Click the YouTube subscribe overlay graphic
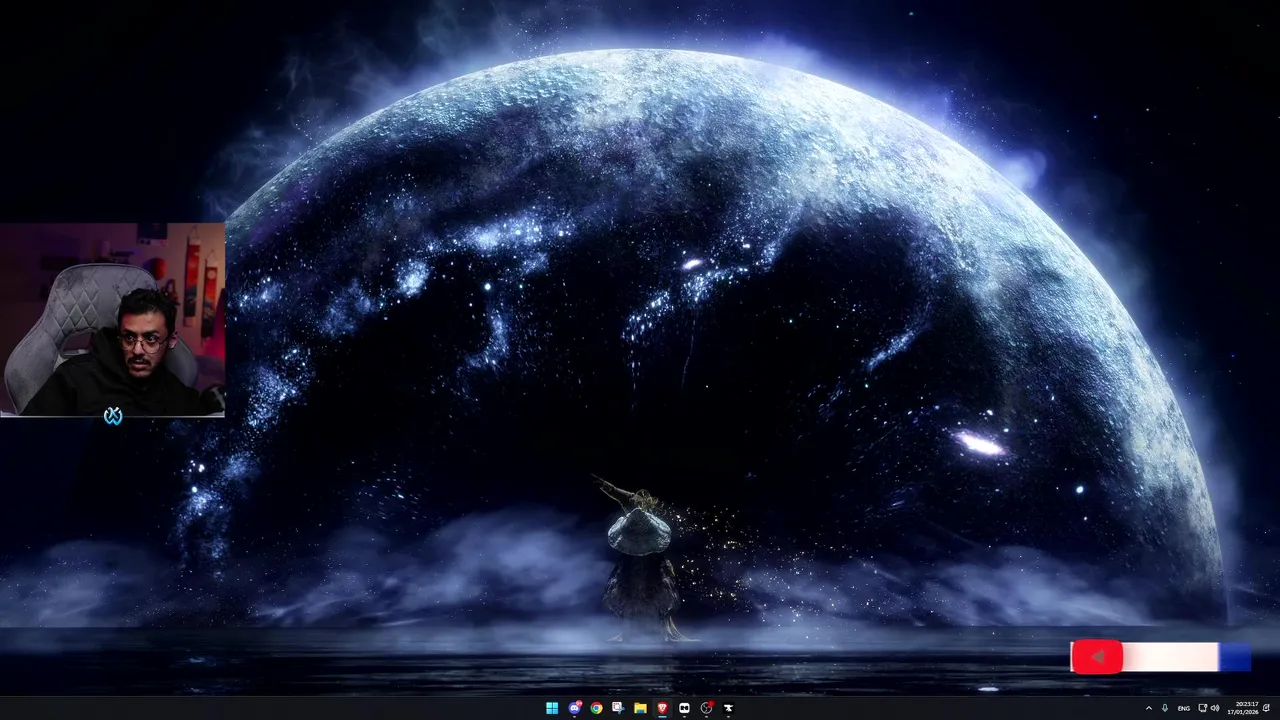1280x720 pixels. point(1160,657)
